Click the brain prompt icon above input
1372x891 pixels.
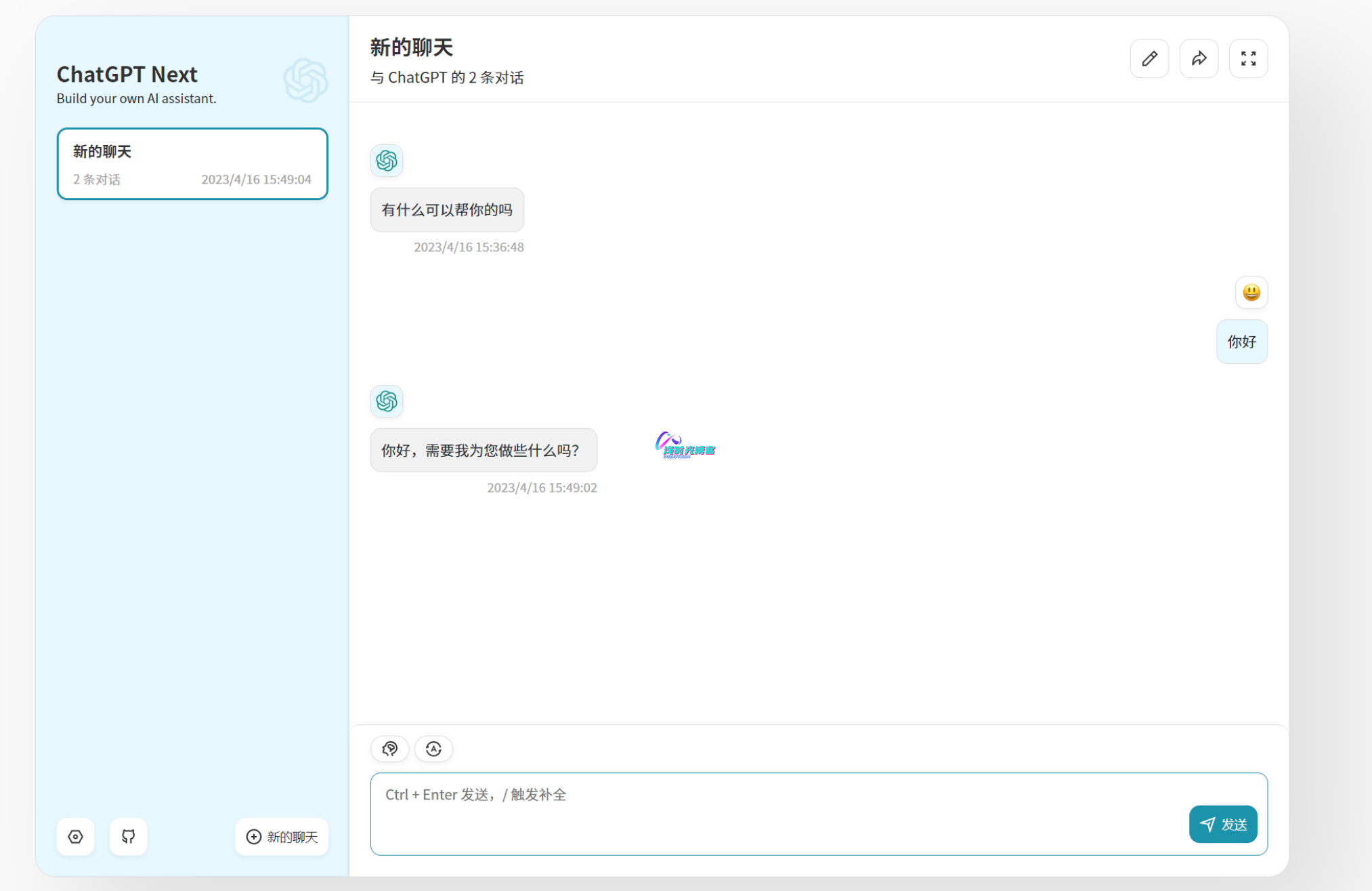point(389,749)
